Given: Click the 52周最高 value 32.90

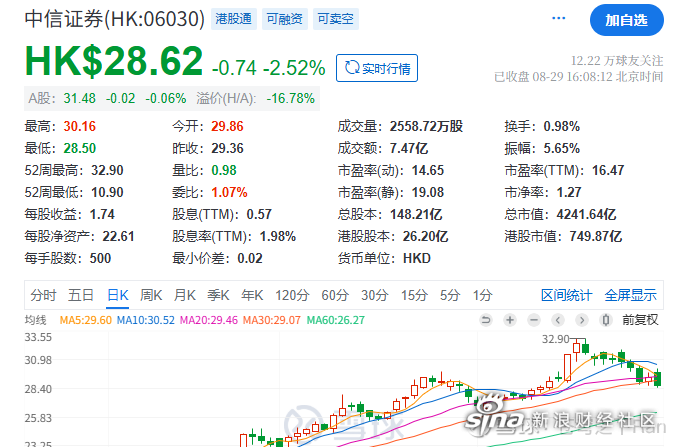Looking at the screenshot, I should tap(107, 170).
